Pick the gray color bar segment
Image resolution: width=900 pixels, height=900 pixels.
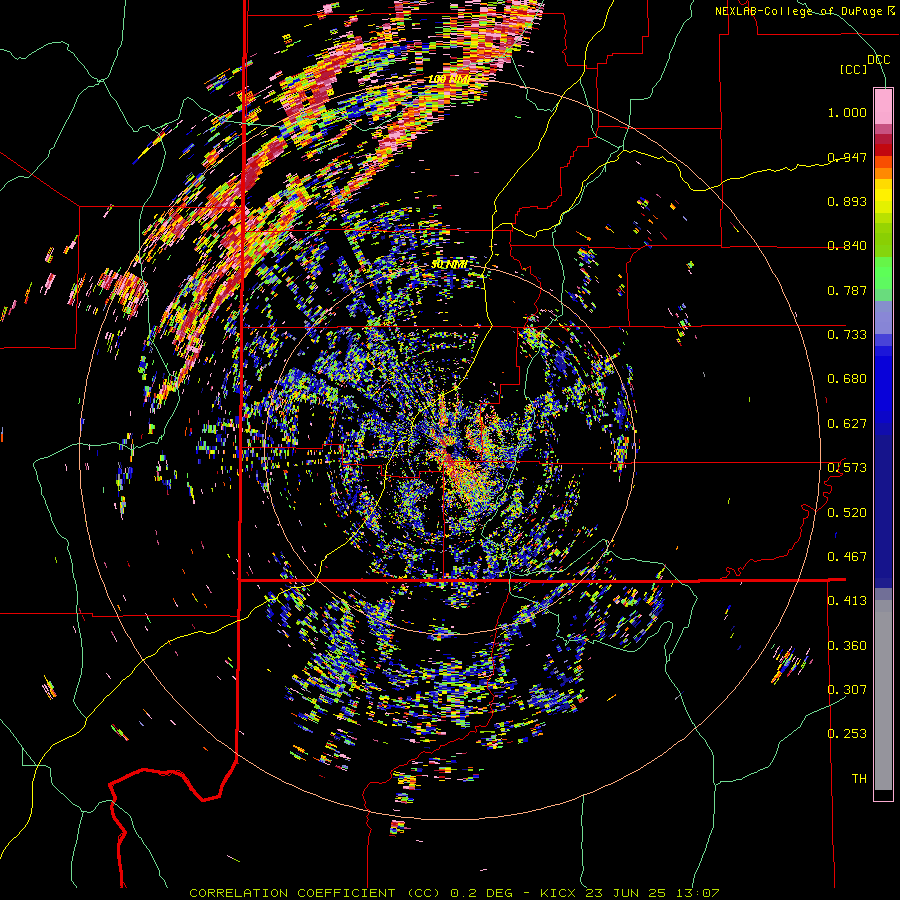[883, 695]
